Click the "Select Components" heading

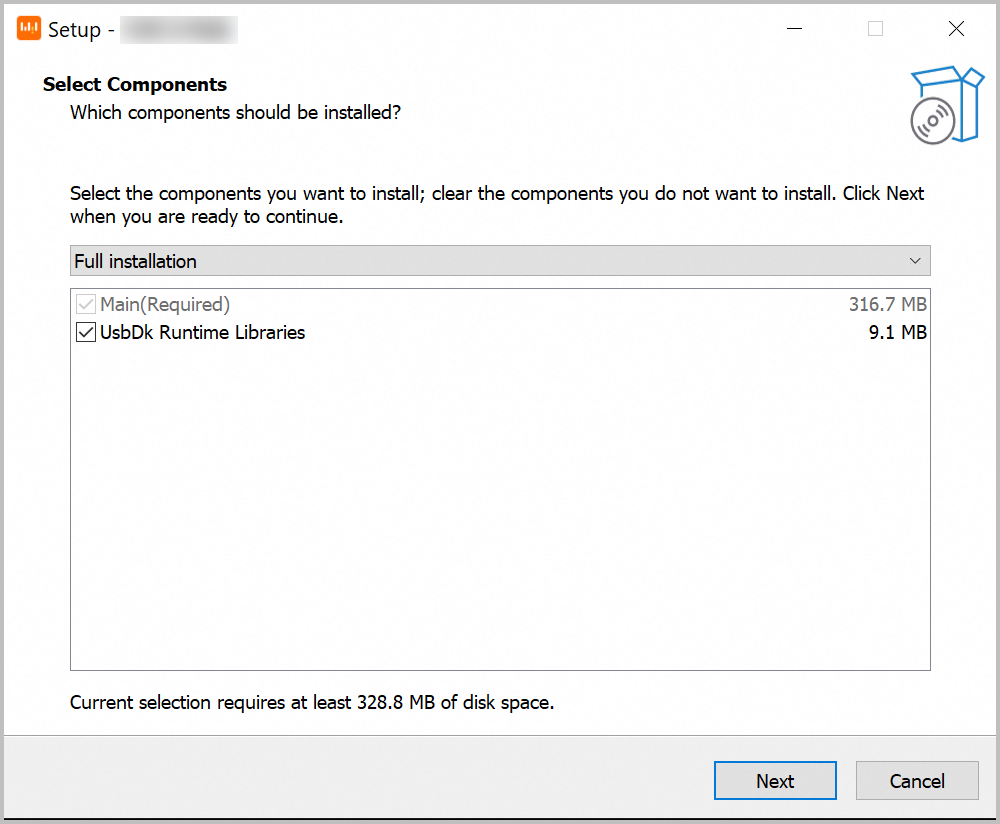pyautogui.click(x=135, y=84)
